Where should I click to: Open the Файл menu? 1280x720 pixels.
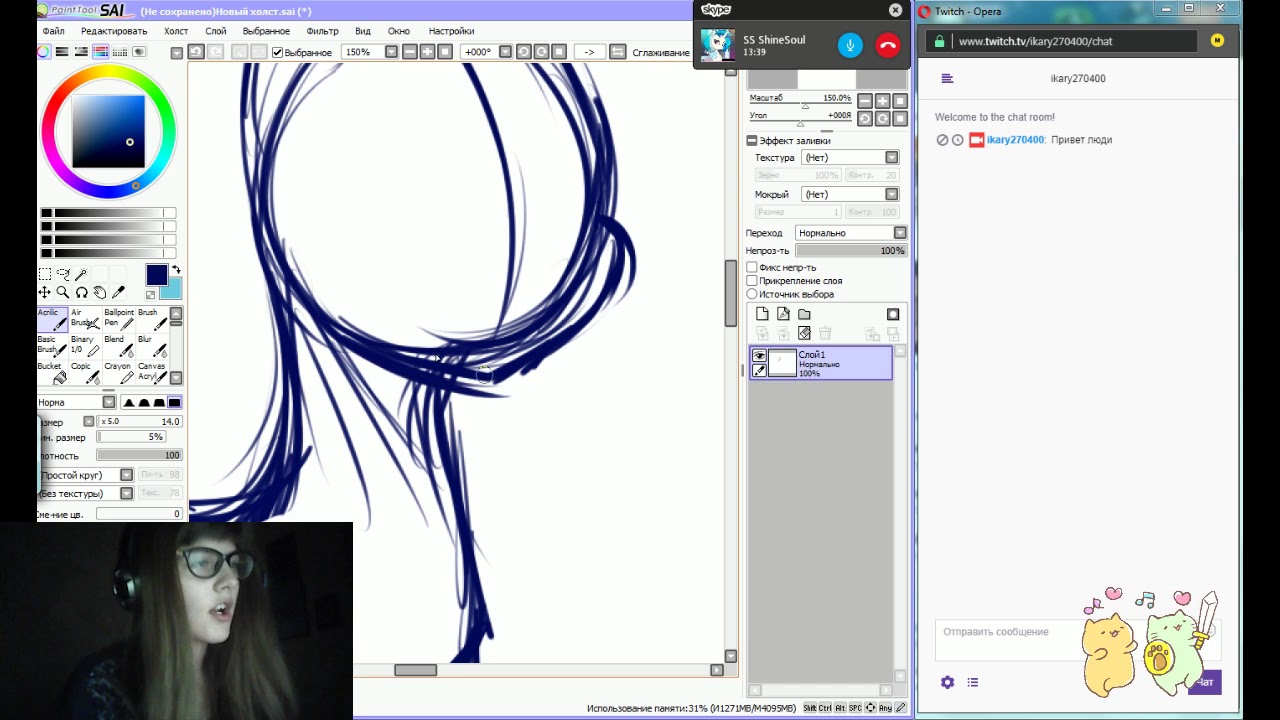(53, 31)
